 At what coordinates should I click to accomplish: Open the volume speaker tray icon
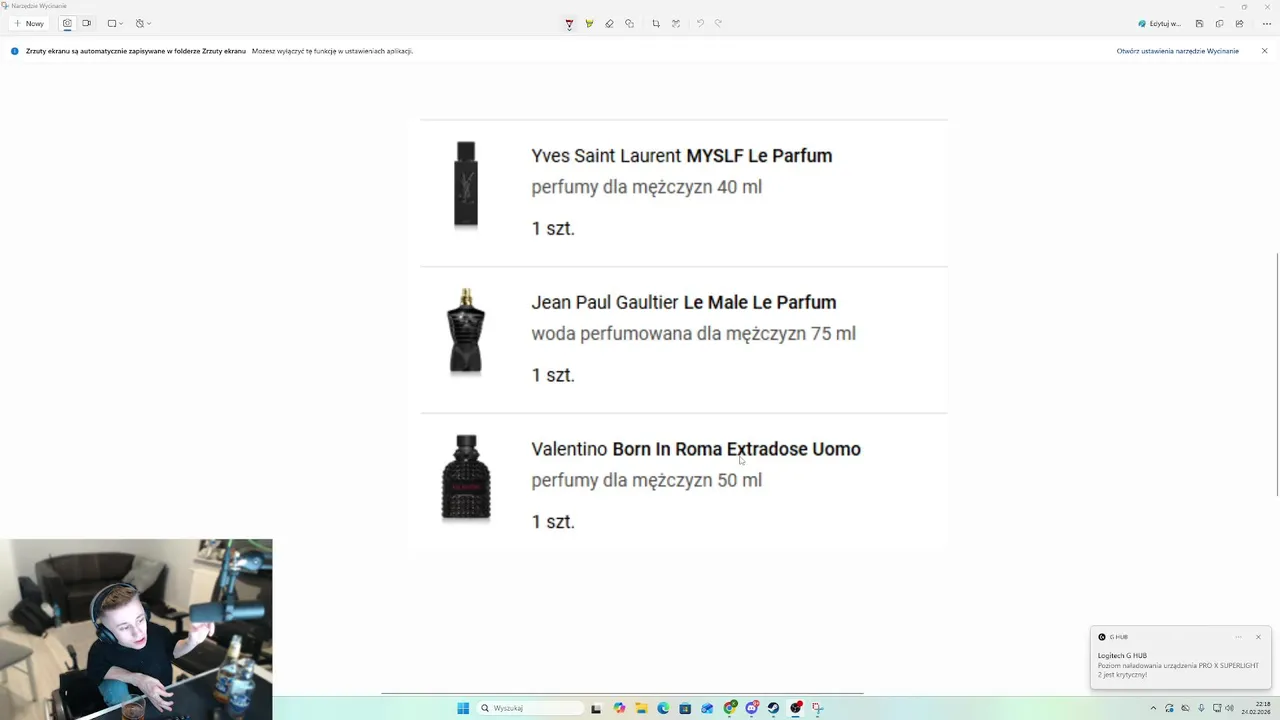pos(1230,708)
